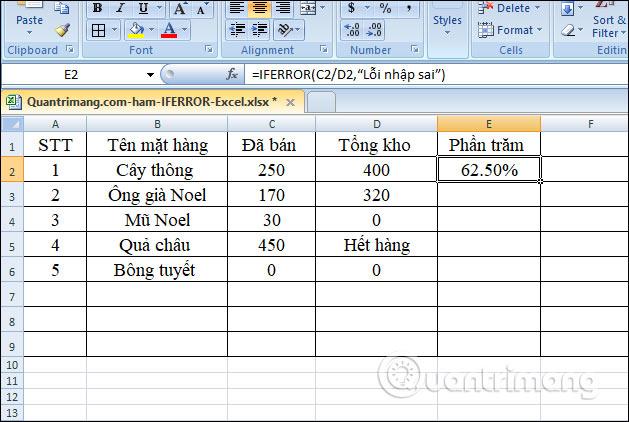The height and width of the screenshot is (422, 629).
Task: Toggle Italic formatting
Action: pyautogui.click(x=120, y=8)
